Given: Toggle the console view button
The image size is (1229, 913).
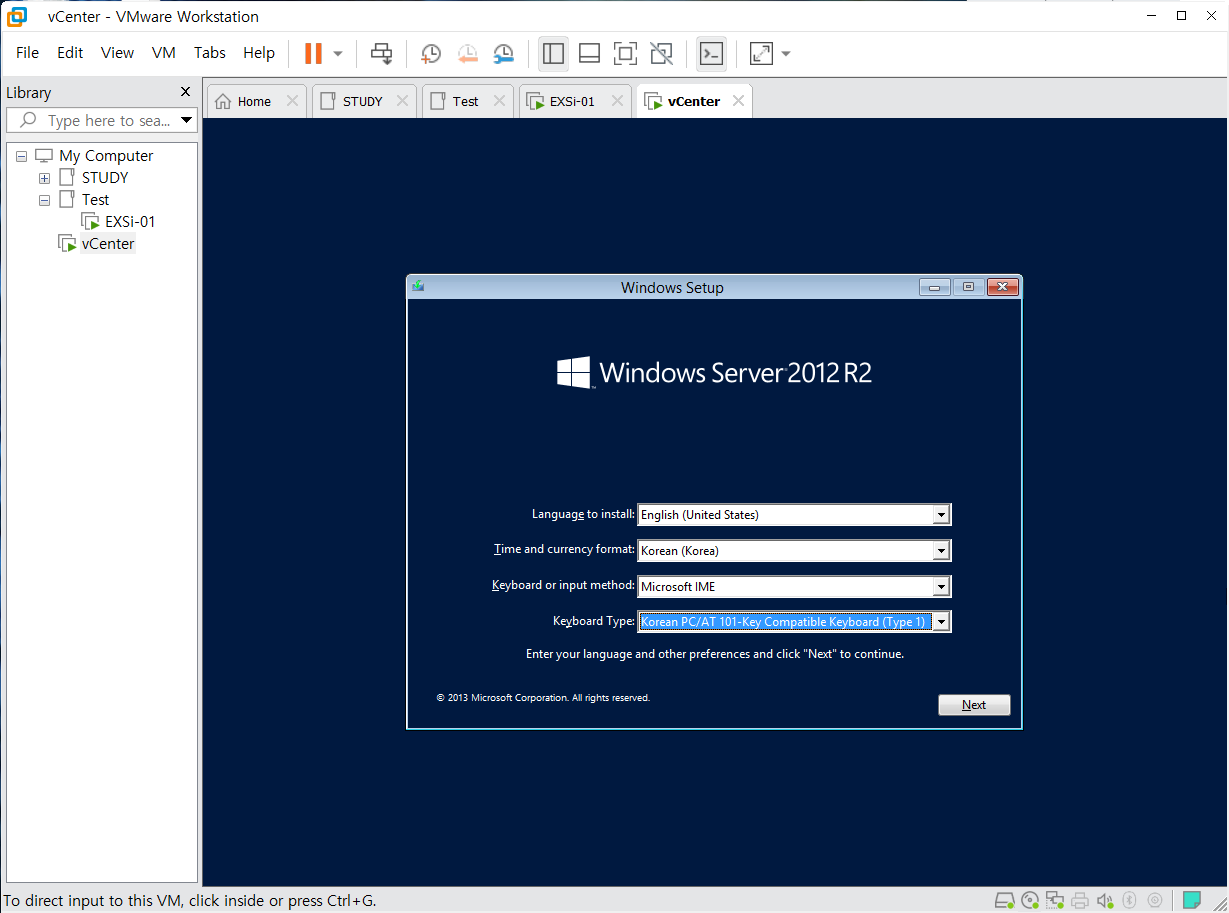Looking at the screenshot, I should tap(711, 53).
